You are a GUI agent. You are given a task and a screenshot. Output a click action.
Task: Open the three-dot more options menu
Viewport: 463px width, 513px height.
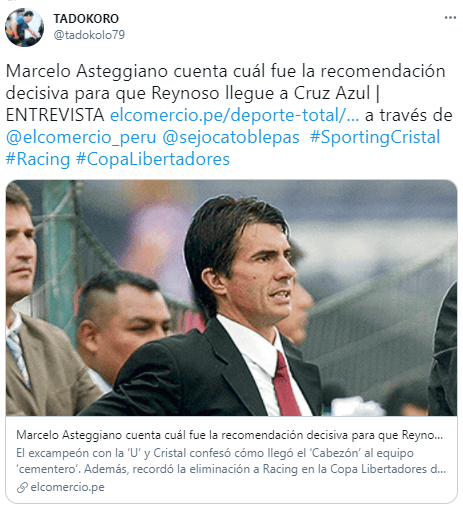click(450, 18)
